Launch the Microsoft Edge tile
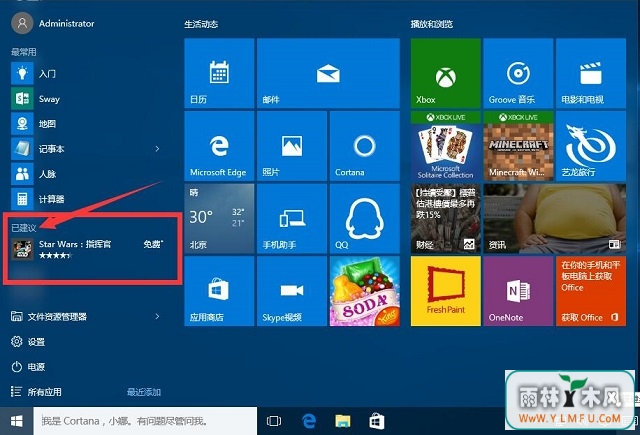640x435 pixels. (219, 146)
